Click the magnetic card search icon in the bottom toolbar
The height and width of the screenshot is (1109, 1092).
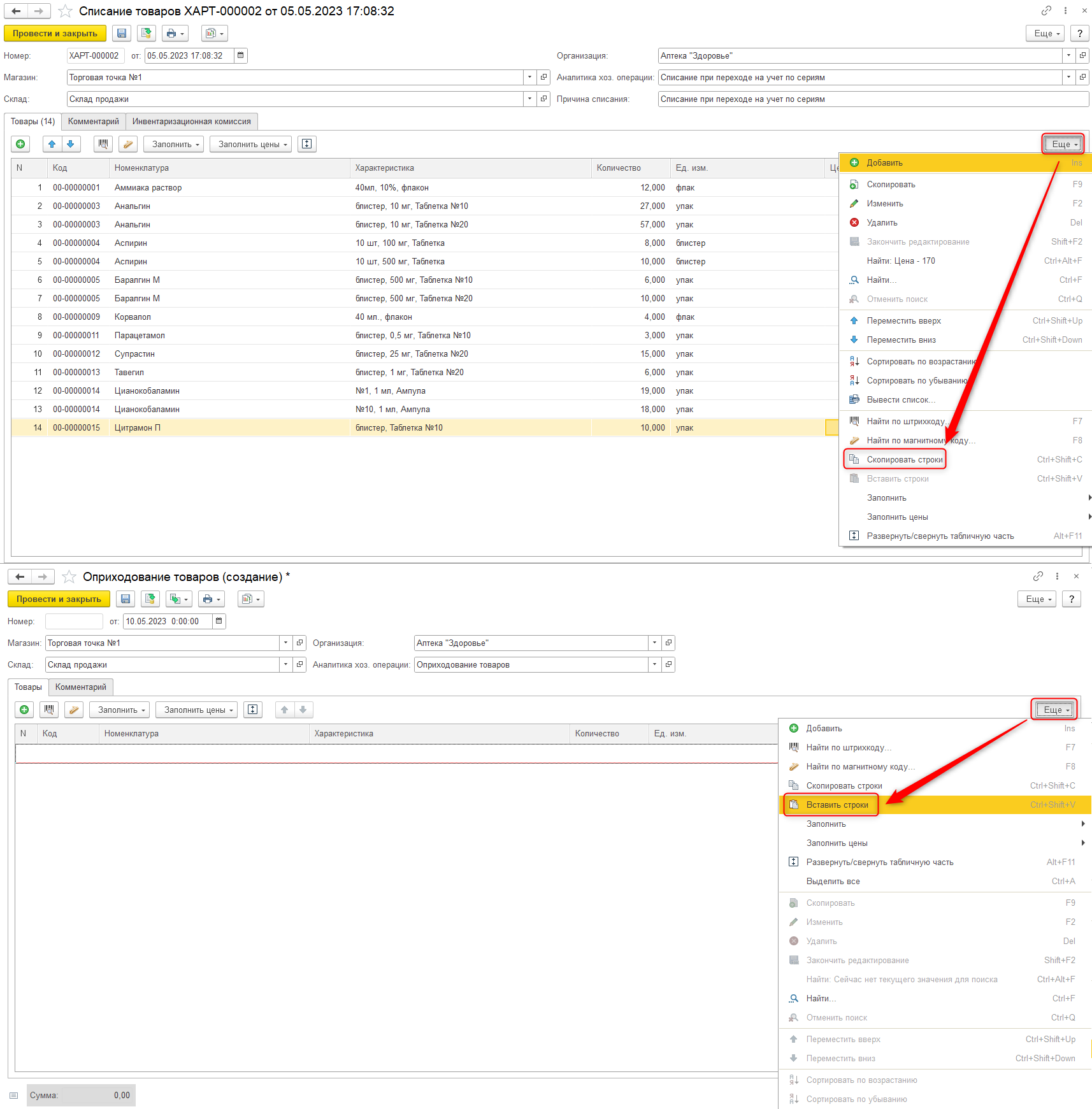tap(74, 710)
